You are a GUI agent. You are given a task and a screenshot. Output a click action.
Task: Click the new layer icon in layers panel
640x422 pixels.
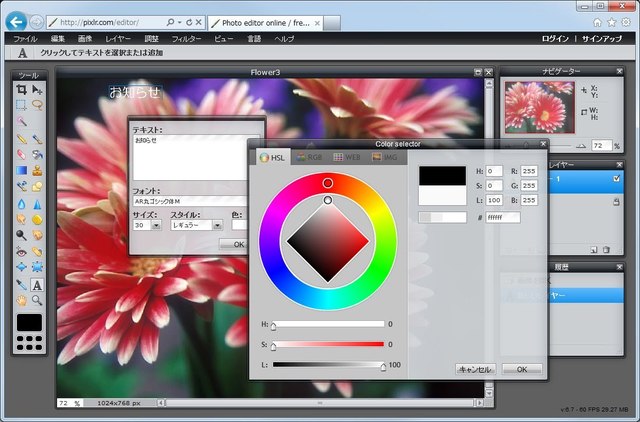coord(594,250)
